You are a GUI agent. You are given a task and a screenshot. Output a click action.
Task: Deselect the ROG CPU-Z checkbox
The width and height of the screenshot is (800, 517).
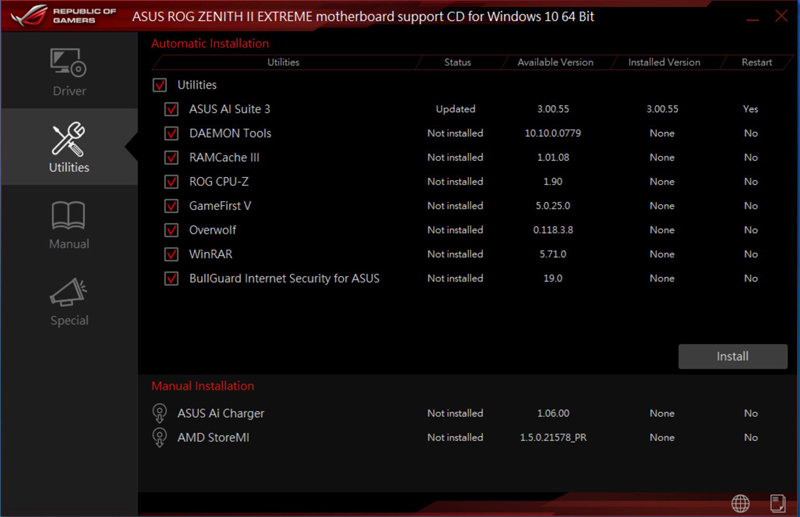[171, 181]
